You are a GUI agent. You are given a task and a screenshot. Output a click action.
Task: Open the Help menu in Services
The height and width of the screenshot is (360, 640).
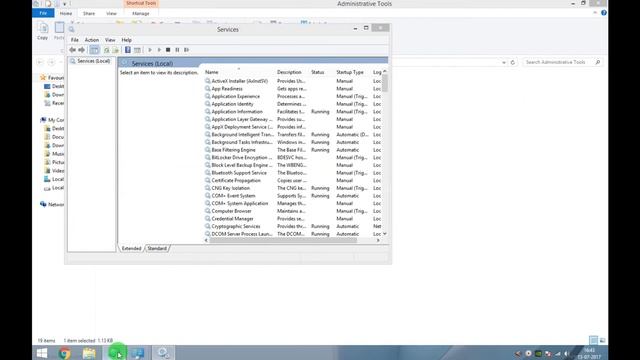127,40
